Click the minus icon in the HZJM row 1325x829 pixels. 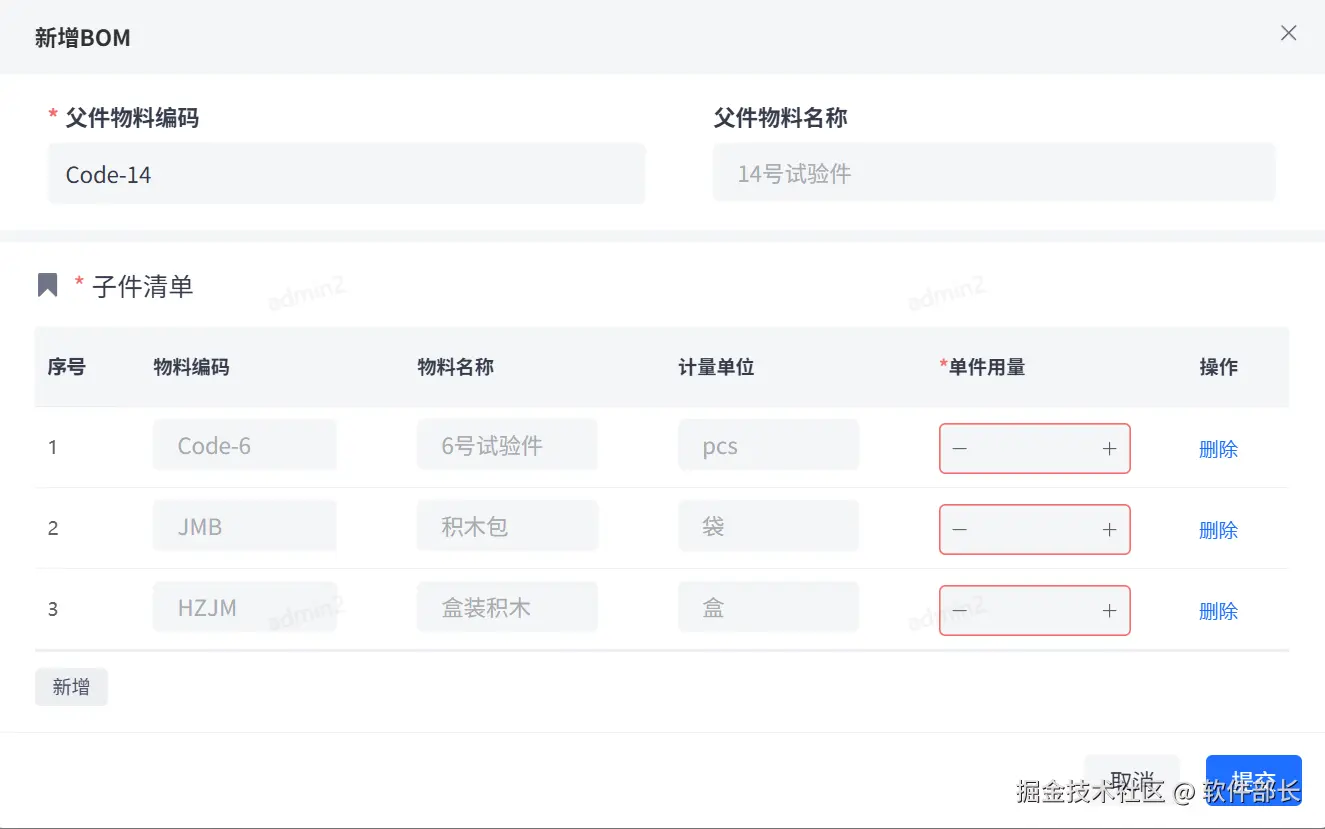[959, 611]
